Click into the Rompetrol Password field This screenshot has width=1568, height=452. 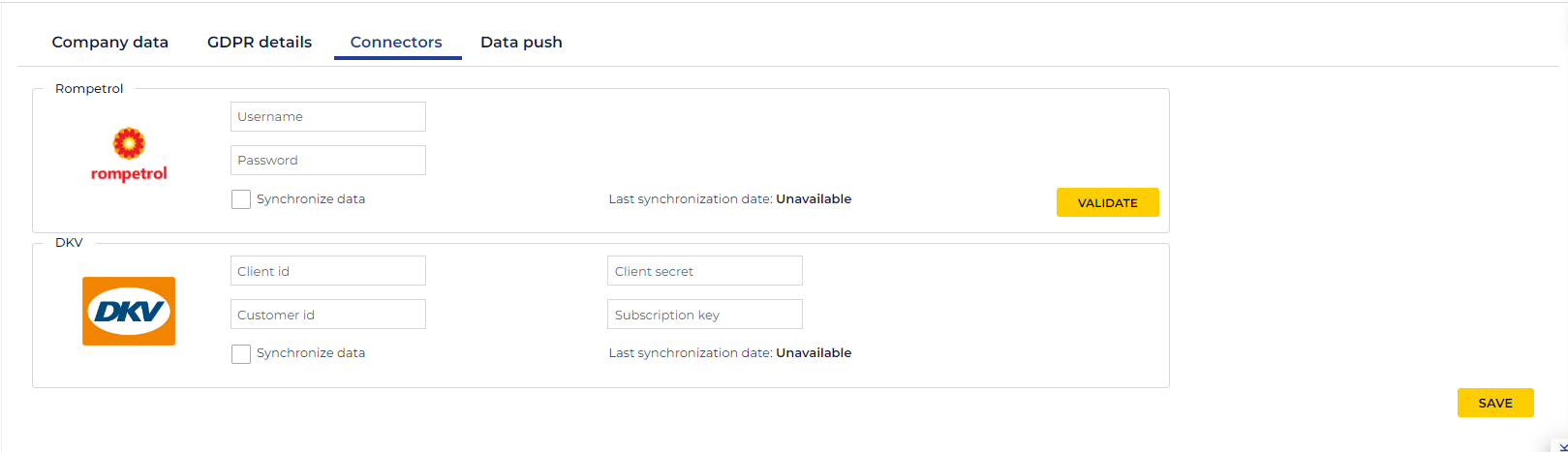[x=328, y=161]
